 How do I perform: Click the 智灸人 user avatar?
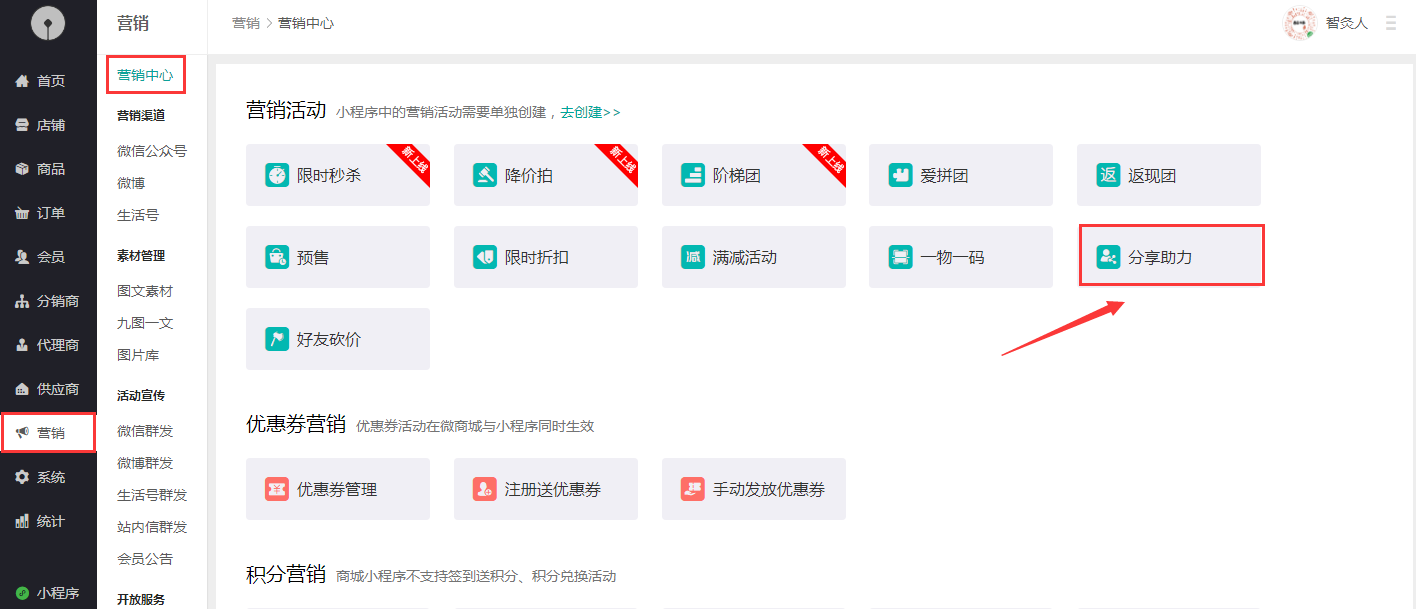(1299, 23)
